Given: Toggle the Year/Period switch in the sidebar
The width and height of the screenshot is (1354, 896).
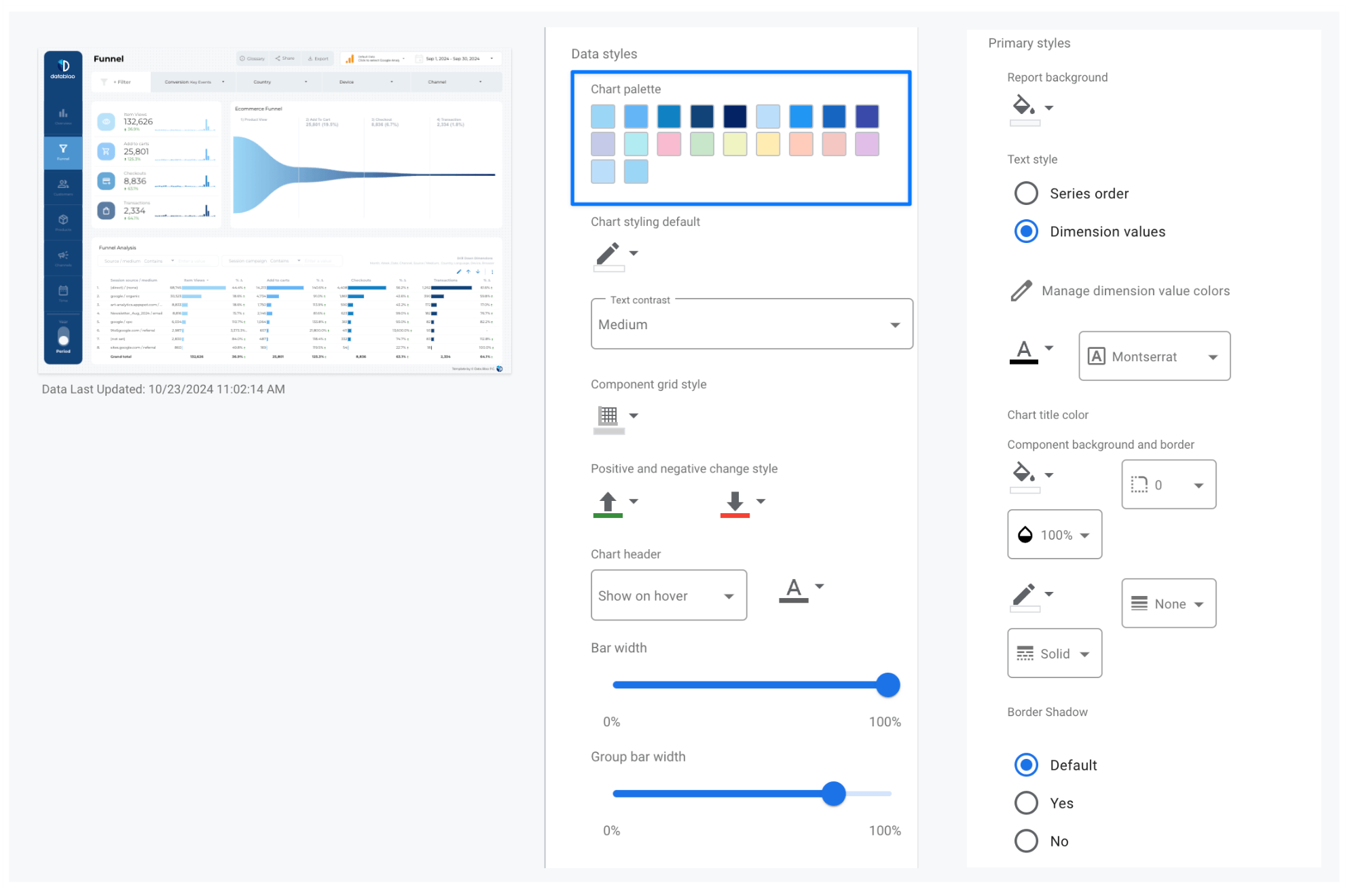Looking at the screenshot, I should [62, 335].
